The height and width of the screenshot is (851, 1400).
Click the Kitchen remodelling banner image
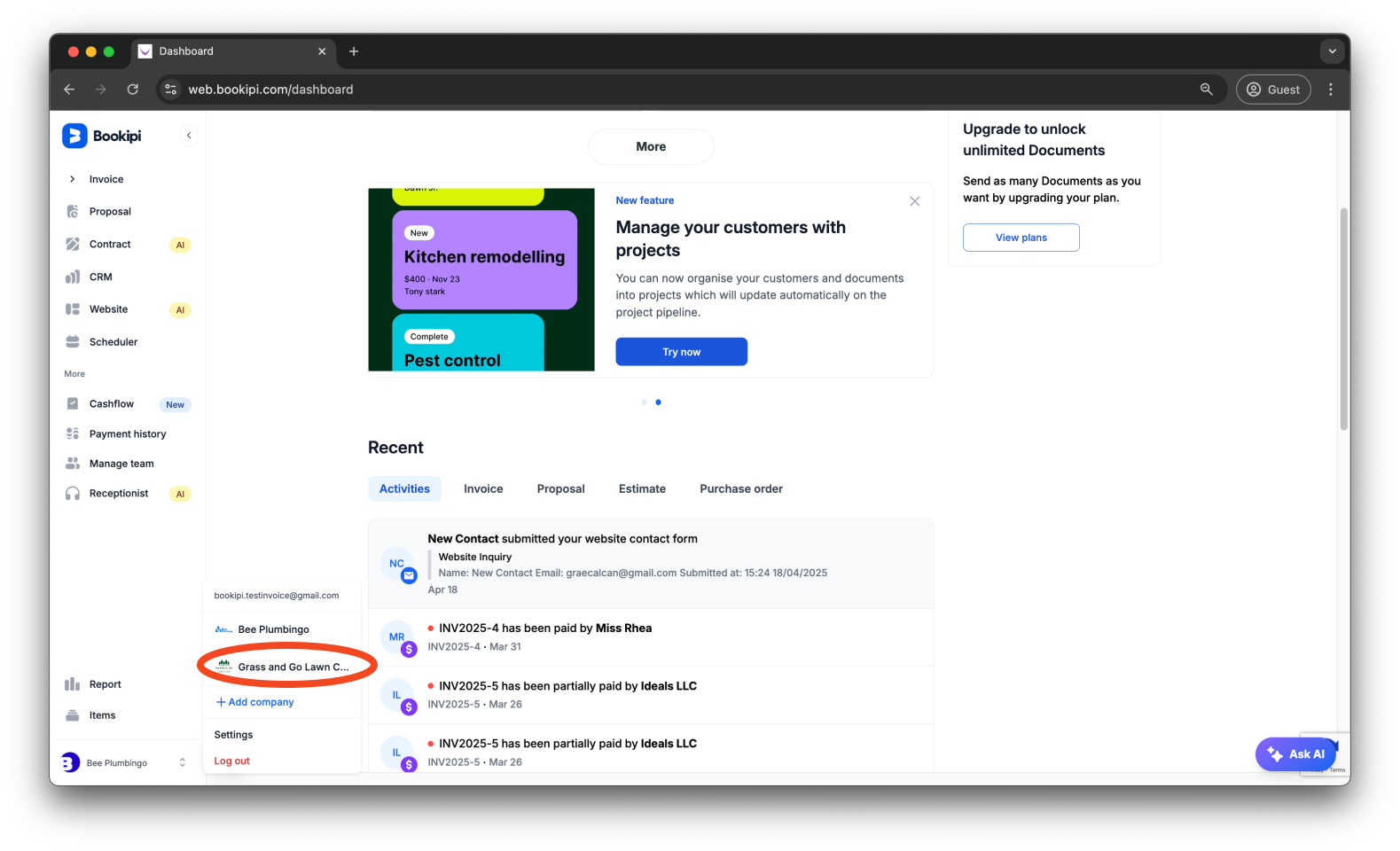(481, 279)
